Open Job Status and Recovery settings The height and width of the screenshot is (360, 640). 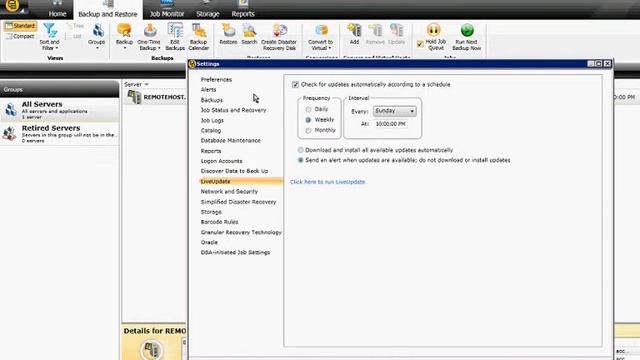[233, 110]
